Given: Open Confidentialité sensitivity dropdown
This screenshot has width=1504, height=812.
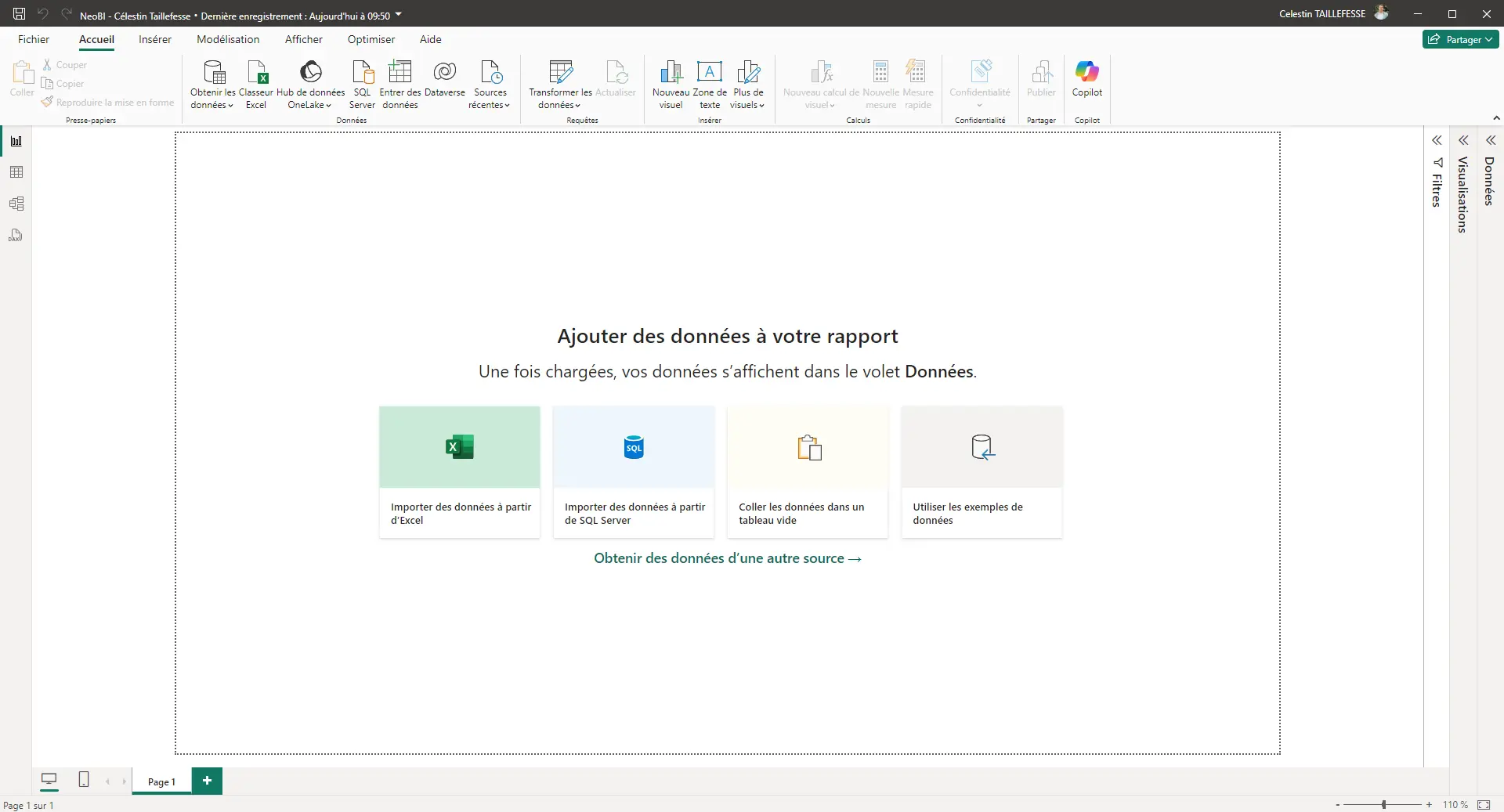Looking at the screenshot, I should pos(980,85).
